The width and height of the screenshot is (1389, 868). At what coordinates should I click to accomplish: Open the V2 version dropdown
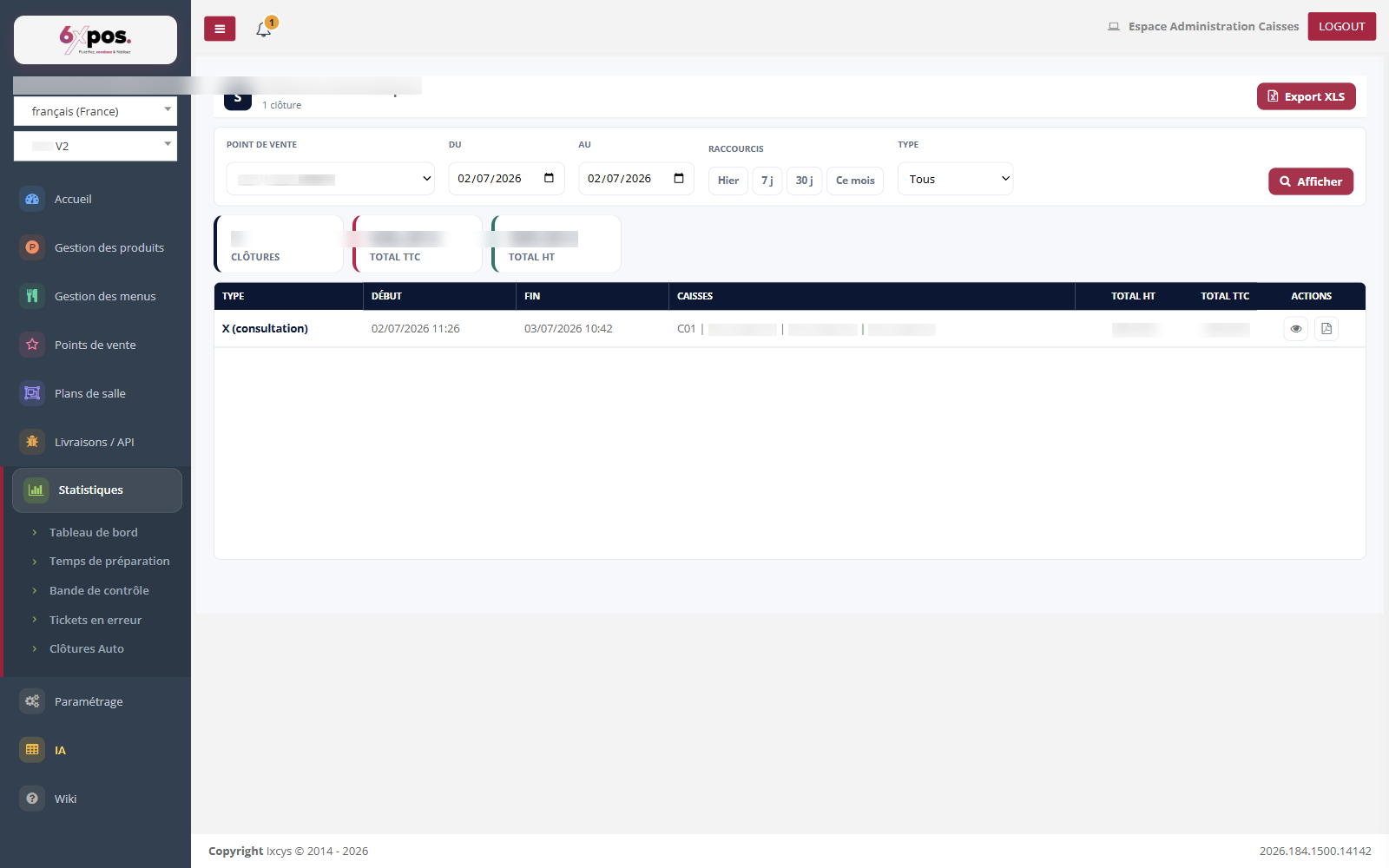[x=95, y=146]
